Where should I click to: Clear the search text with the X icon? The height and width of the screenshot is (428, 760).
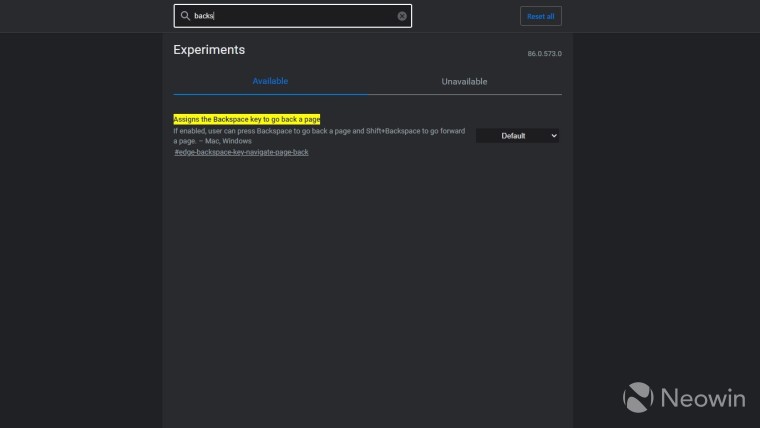402,16
